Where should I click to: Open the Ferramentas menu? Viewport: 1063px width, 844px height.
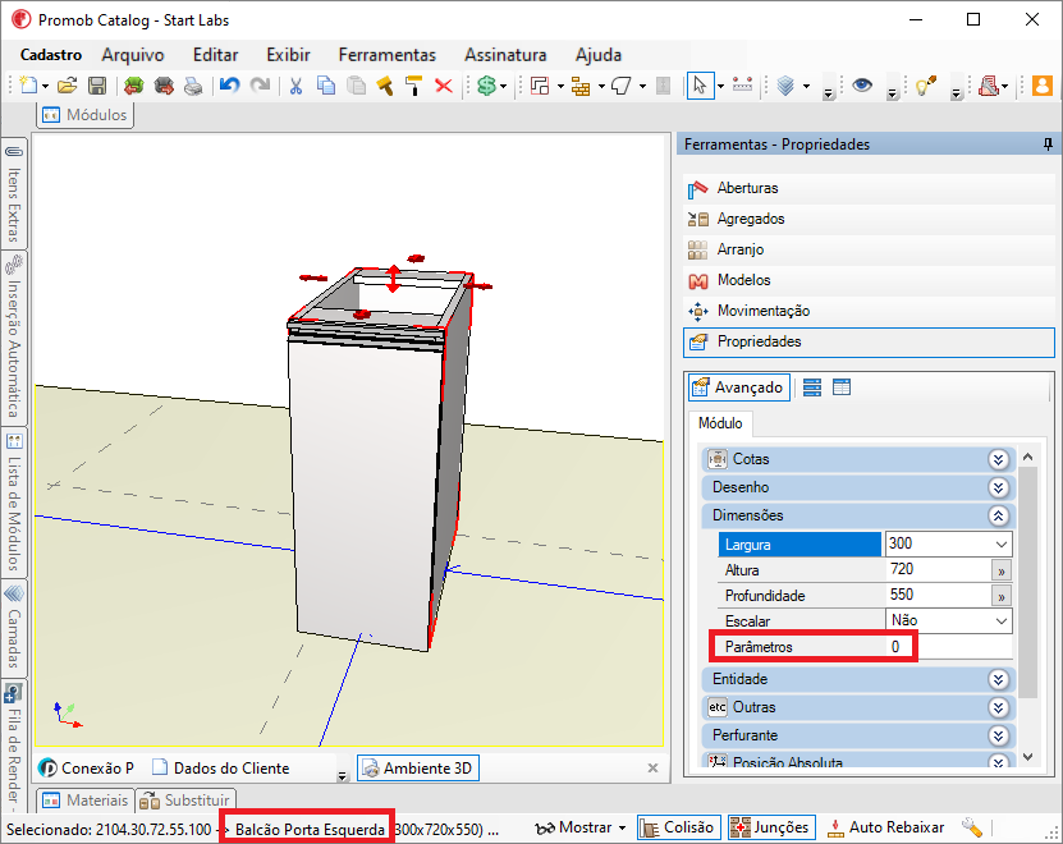point(387,55)
